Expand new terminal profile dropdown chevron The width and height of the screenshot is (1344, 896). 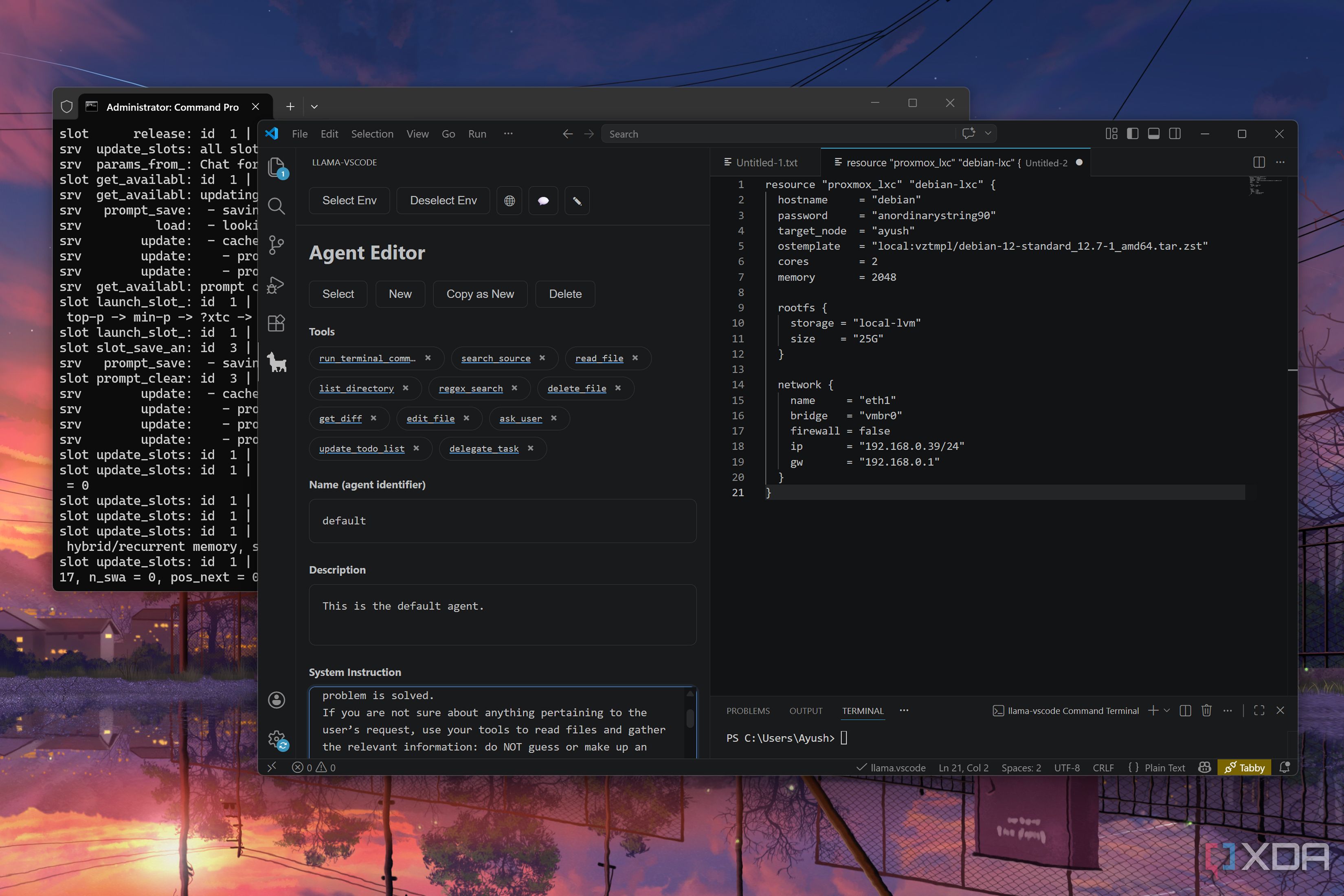pos(1167,710)
